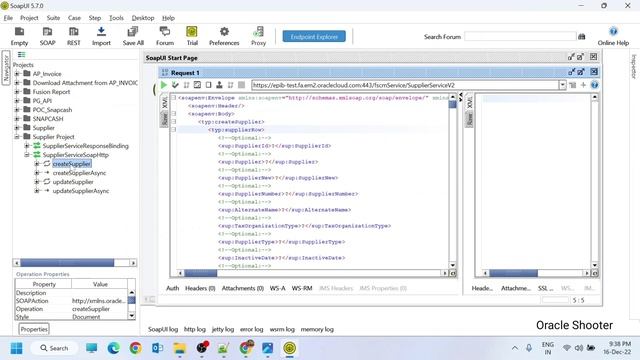This screenshot has height=360, width=640.
Task: Create a new SOAP project via toolbar
Action: click(47, 36)
